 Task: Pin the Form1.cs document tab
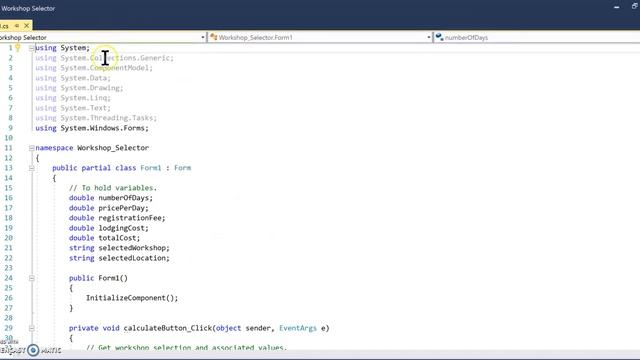(x=17, y=26)
